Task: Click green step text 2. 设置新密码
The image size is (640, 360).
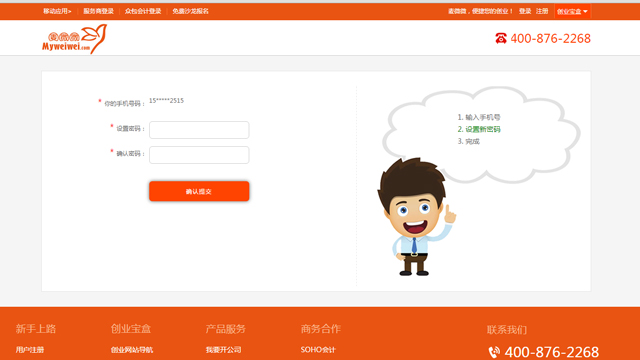Action: [479, 129]
